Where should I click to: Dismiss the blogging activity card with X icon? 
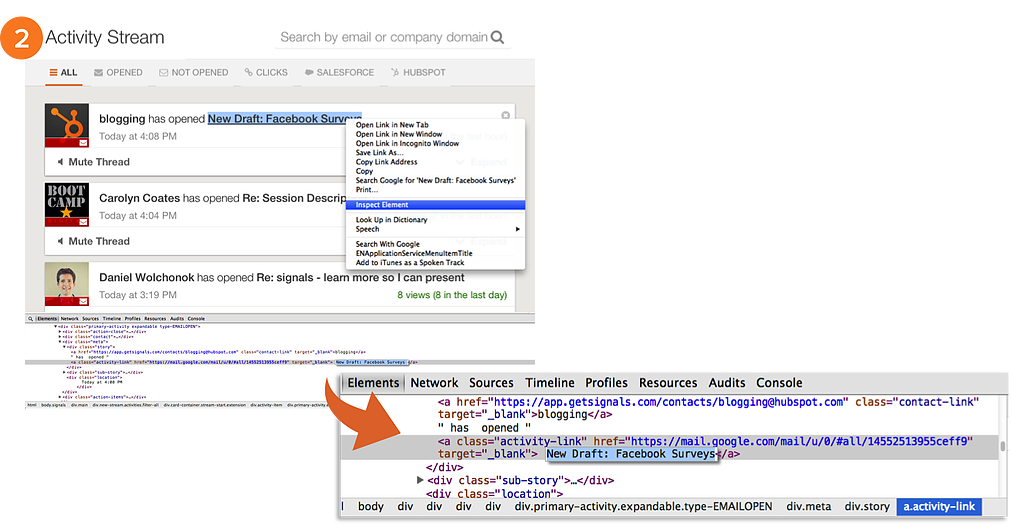[x=505, y=115]
